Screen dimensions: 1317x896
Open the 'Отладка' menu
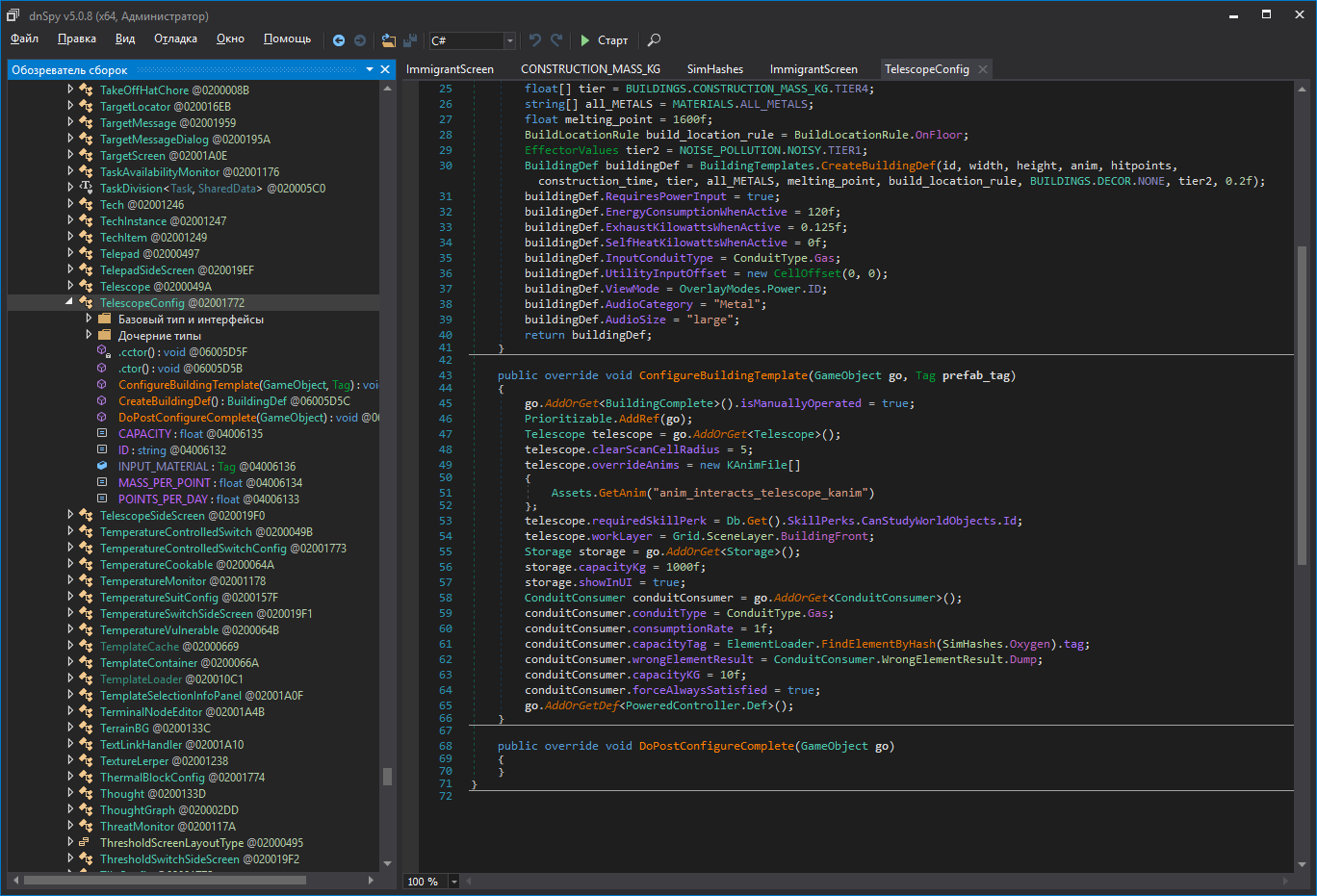(175, 38)
